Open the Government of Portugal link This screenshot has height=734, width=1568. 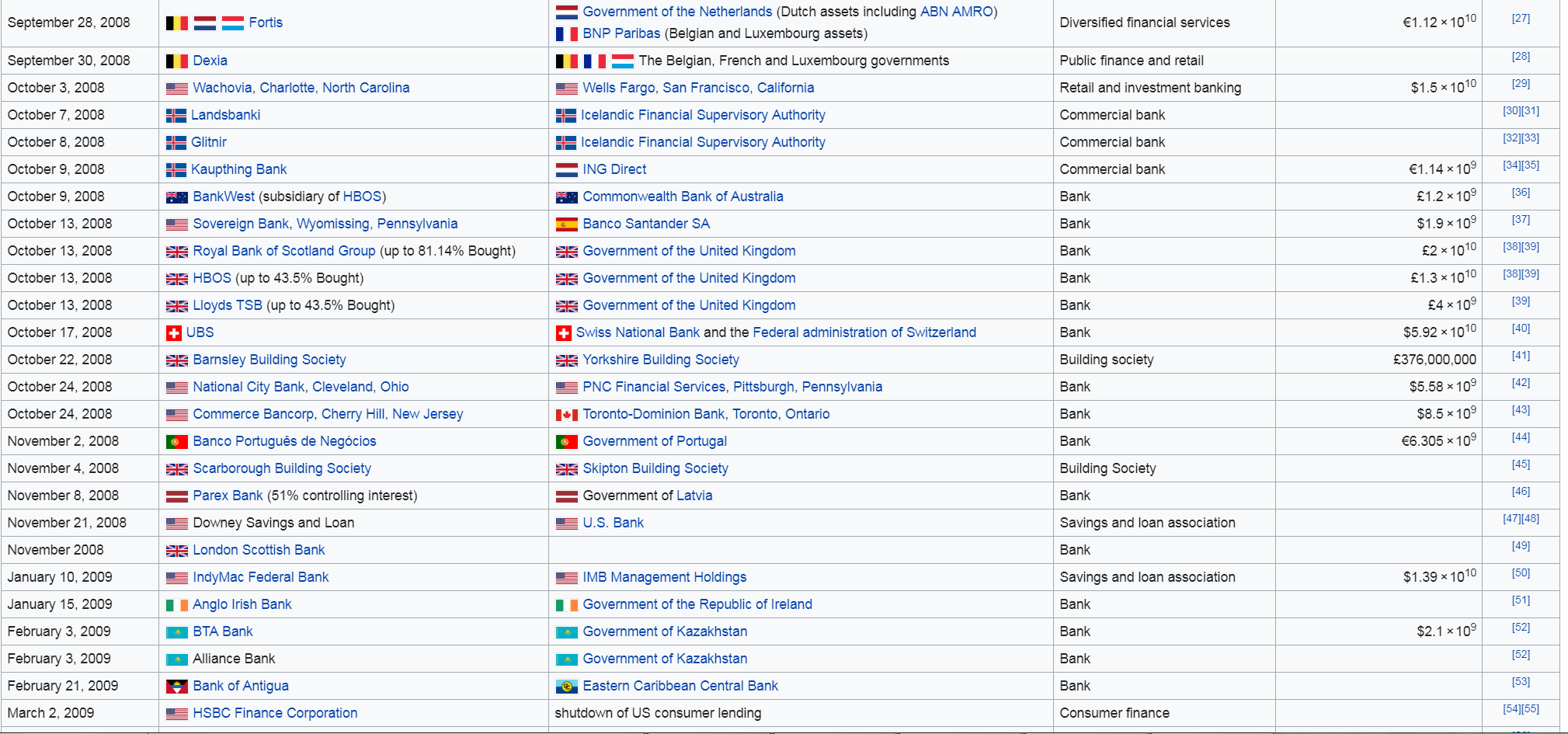[655, 441]
